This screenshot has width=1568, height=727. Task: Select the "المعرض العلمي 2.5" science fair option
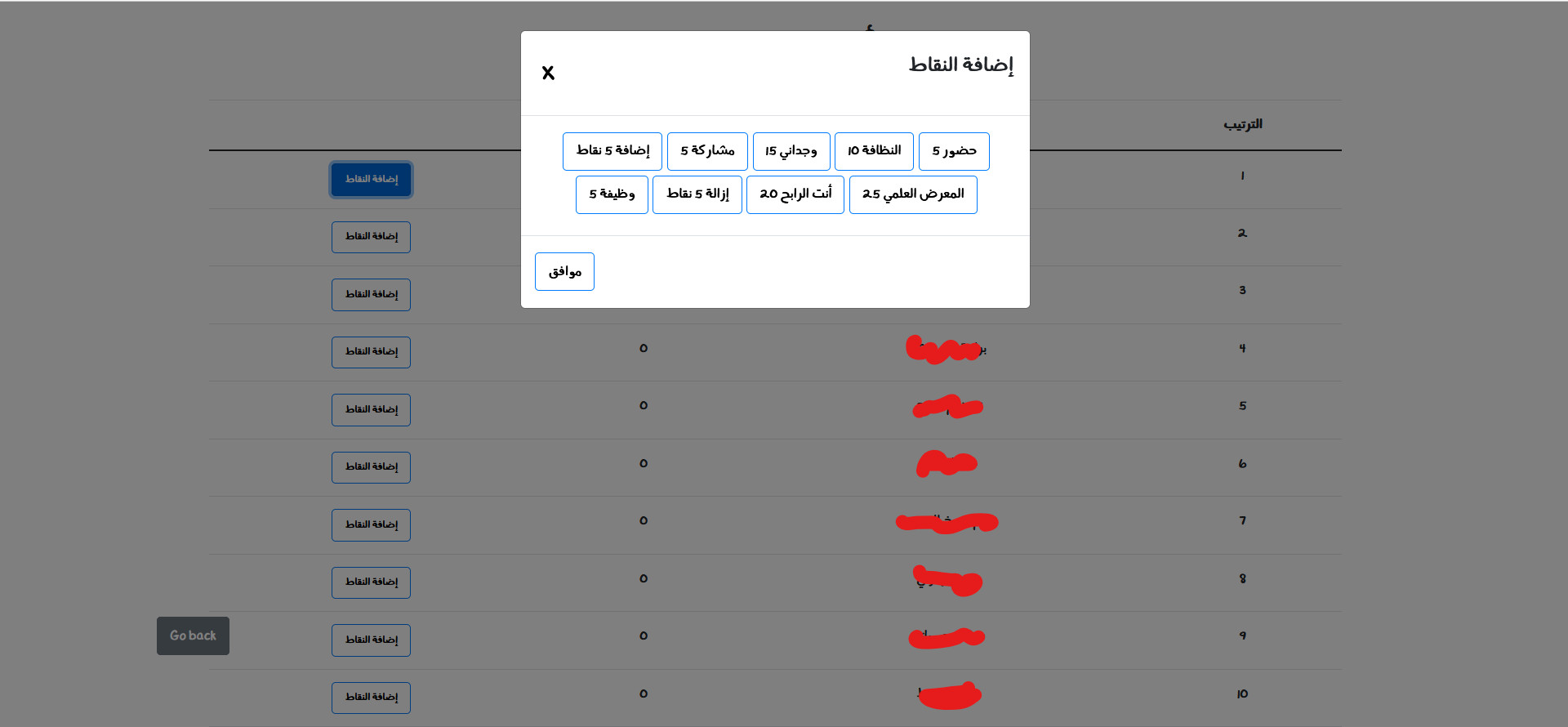coord(913,194)
